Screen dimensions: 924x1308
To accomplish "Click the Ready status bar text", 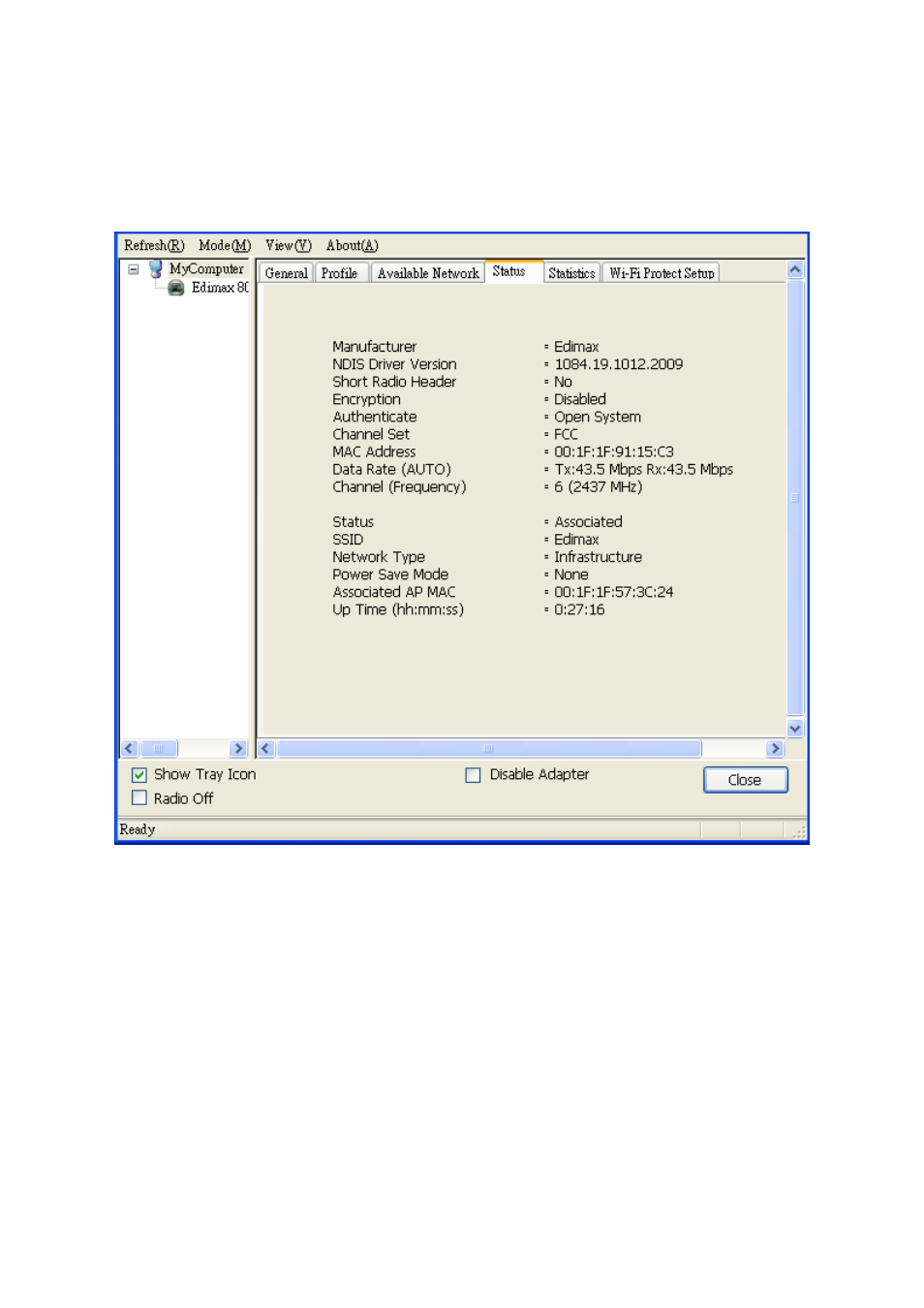I will [x=138, y=830].
